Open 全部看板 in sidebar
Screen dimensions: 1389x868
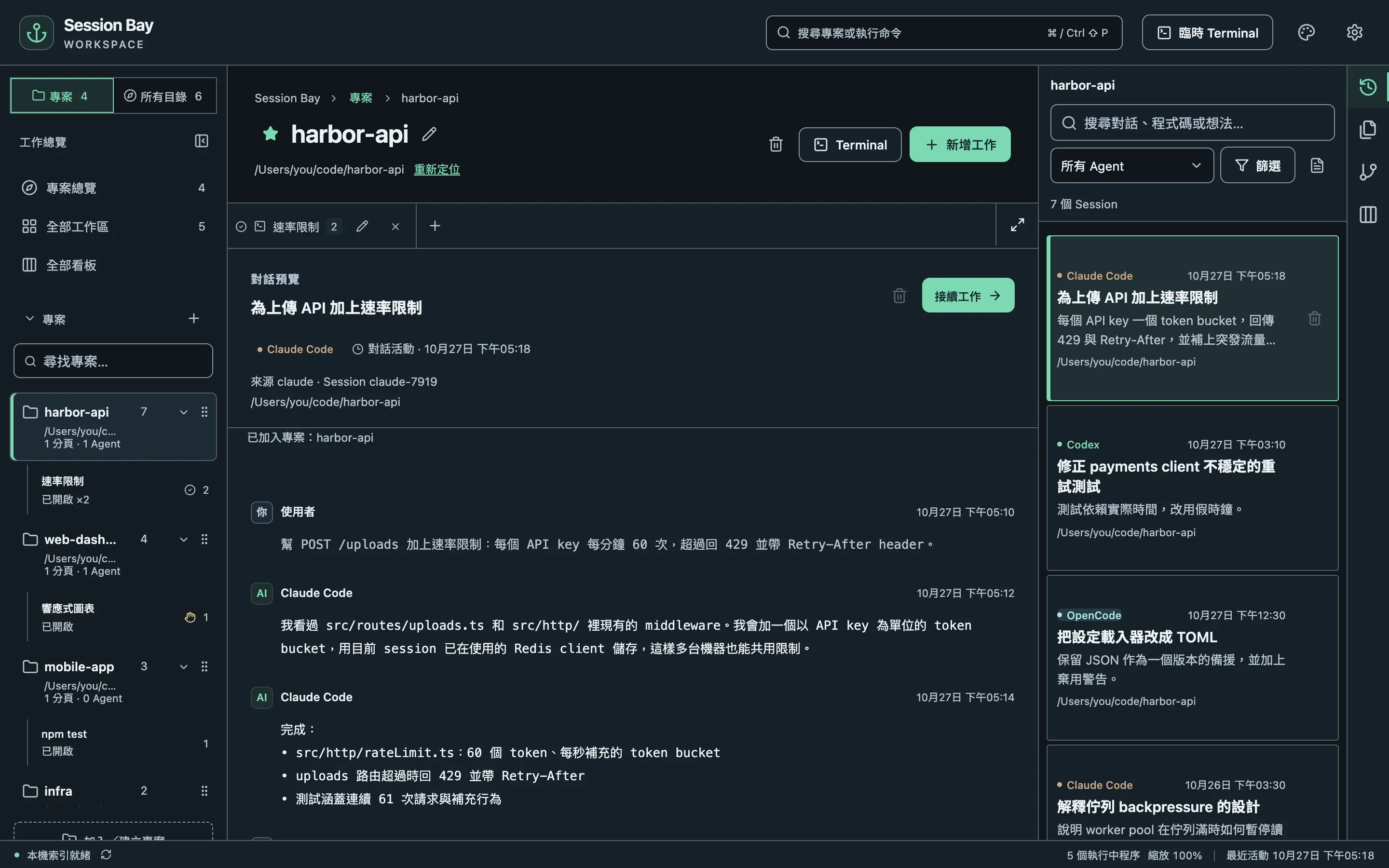113,265
